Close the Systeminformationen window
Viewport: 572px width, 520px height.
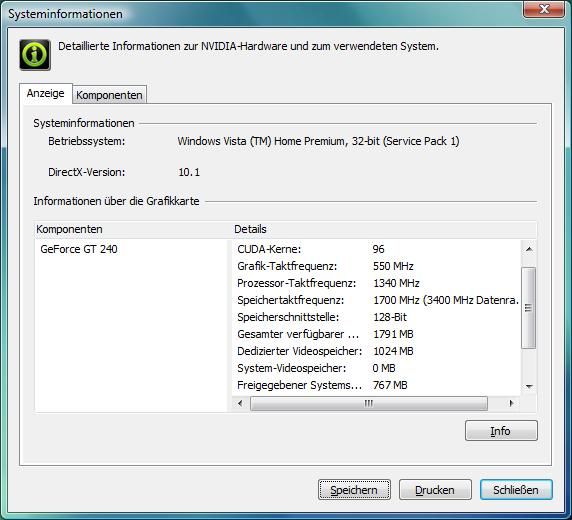[x=544, y=9]
